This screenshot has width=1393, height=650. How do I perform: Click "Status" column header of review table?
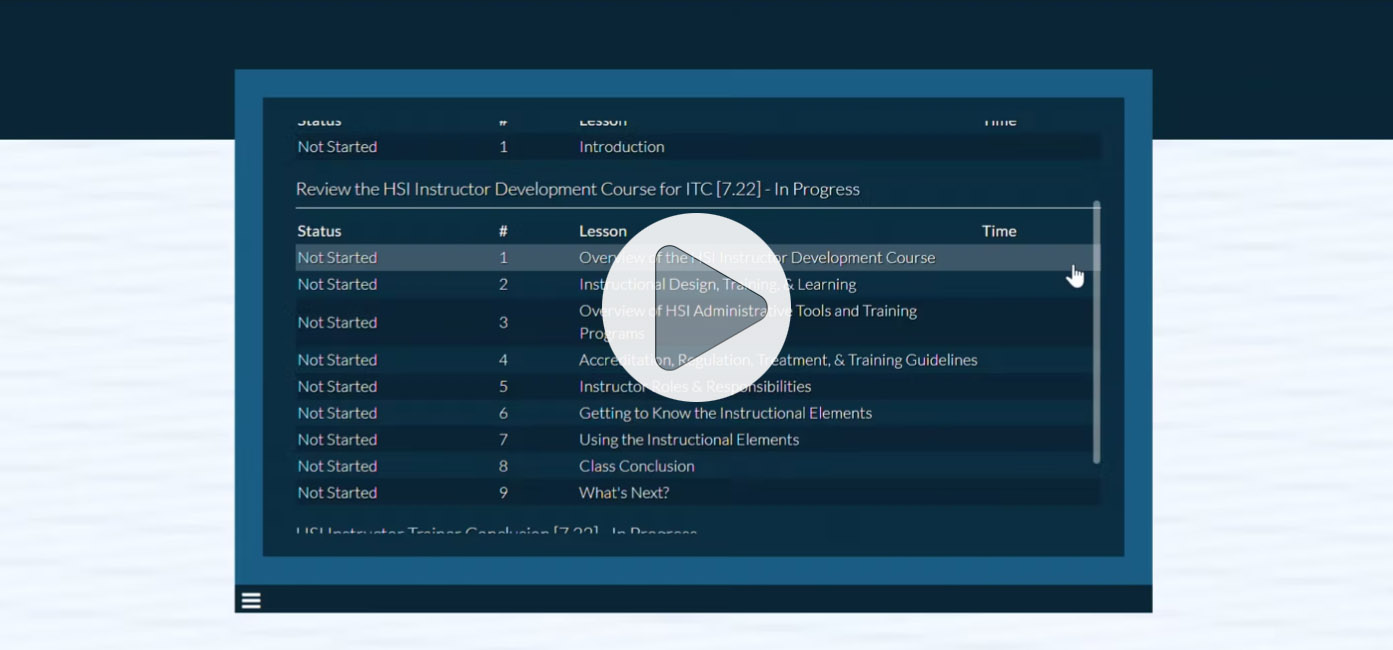pyautogui.click(x=319, y=231)
